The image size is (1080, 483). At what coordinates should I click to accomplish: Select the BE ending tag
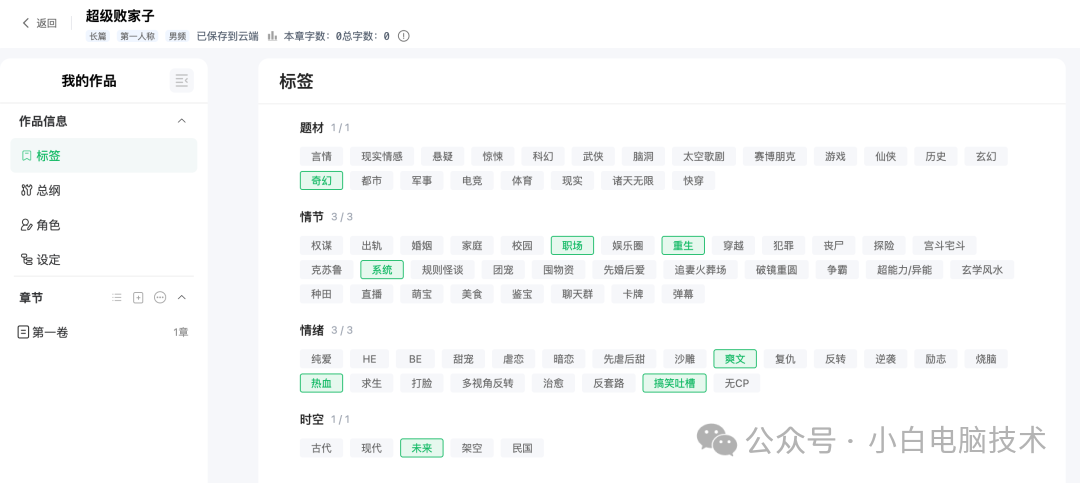click(415, 359)
